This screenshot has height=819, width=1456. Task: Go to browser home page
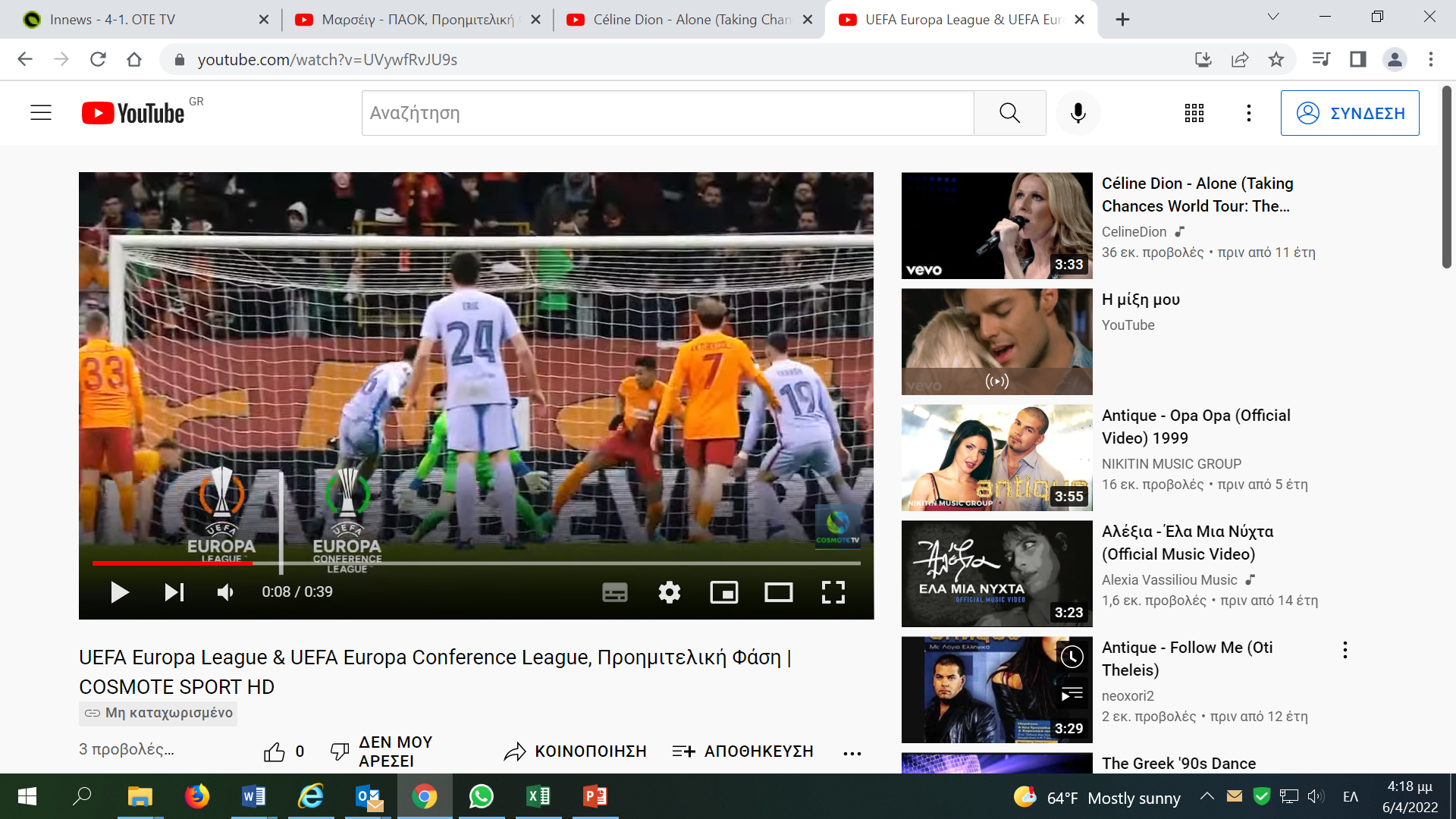[x=134, y=59]
